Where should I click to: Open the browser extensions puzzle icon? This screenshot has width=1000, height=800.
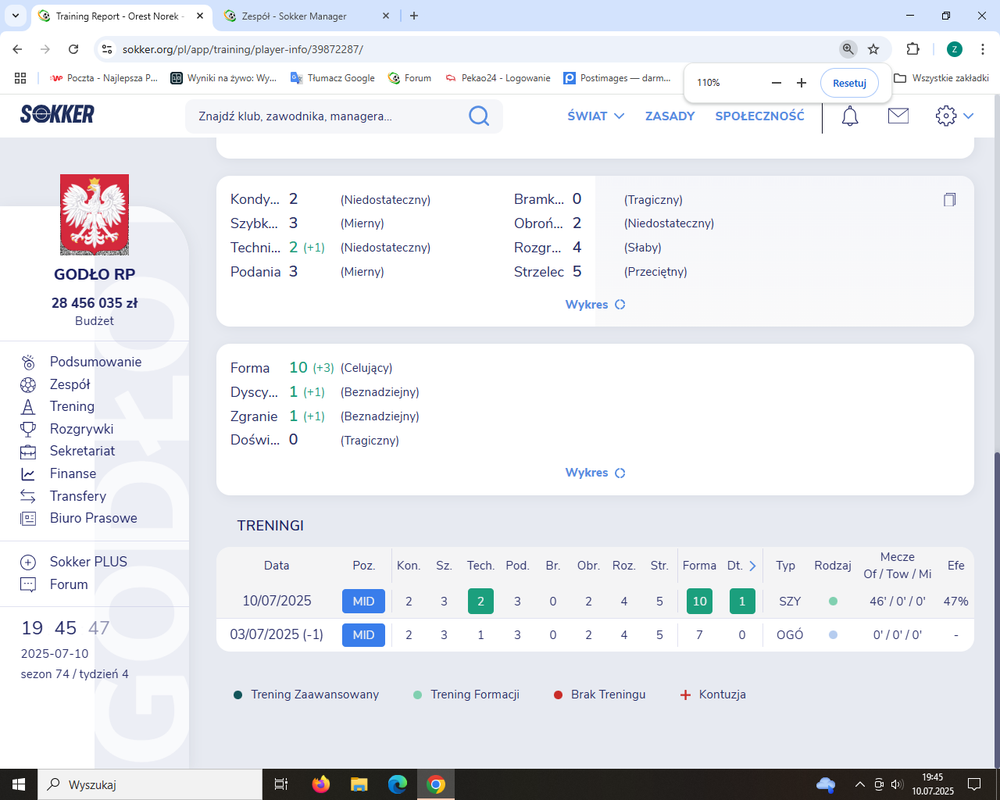click(x=913, y=49)
